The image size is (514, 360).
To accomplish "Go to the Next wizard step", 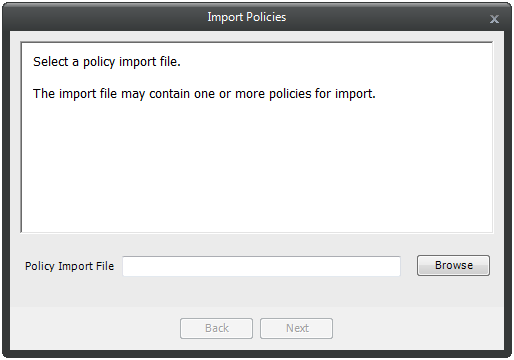I will coord(296,328).
